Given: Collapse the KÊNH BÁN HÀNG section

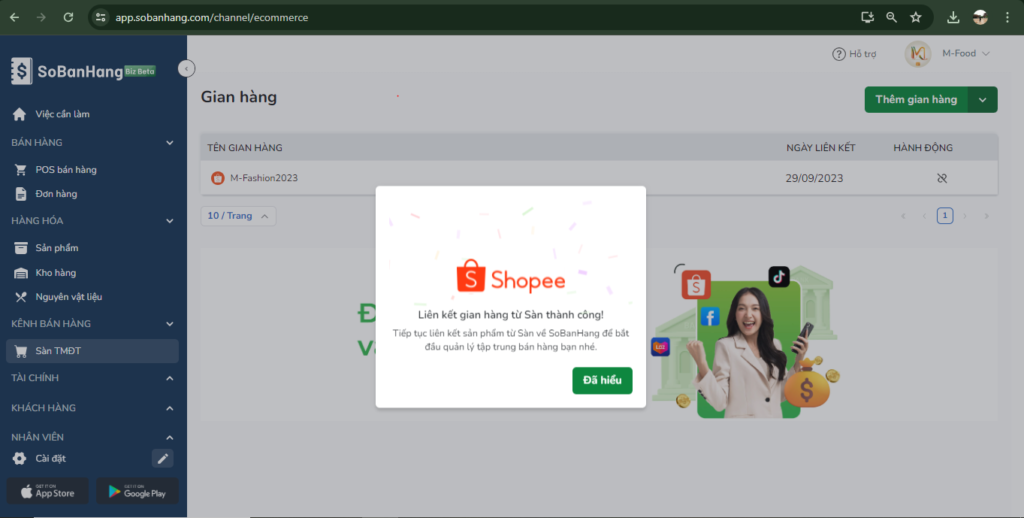Looking at the screenshot, I should click(170, 323).
